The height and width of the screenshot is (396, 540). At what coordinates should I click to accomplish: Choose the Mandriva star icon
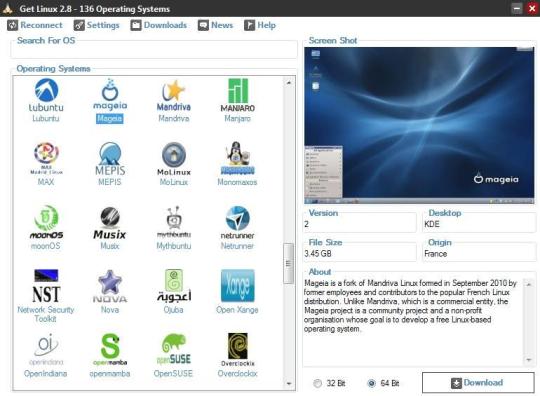point(174,95)
